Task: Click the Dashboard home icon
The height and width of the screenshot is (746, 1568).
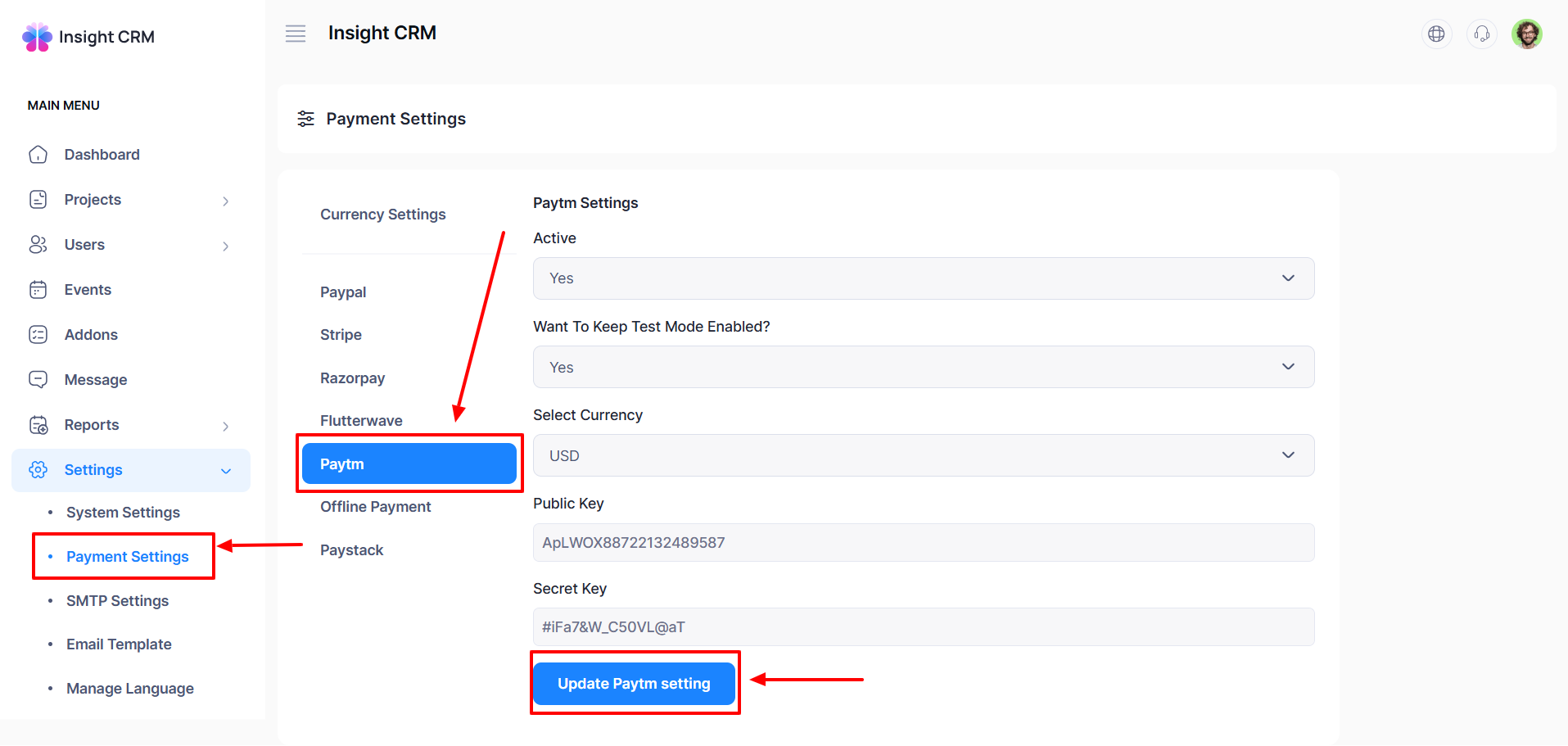Action: click(x=38, y=155)
